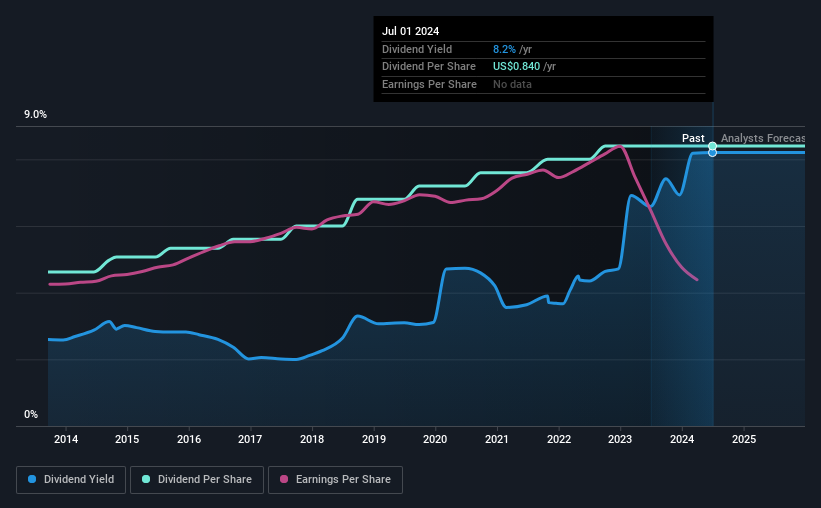Toggle the Dividend Per Share legend button
Image resolution: width=821 pixels, height=508 pixels.
coord(197,480)
